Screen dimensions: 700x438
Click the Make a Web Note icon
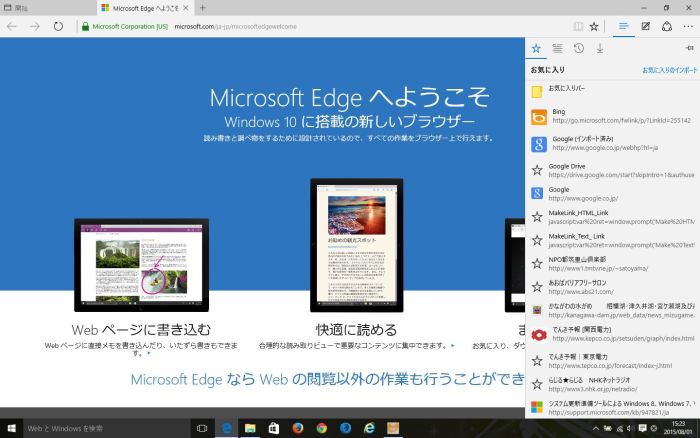click(646, 26)
